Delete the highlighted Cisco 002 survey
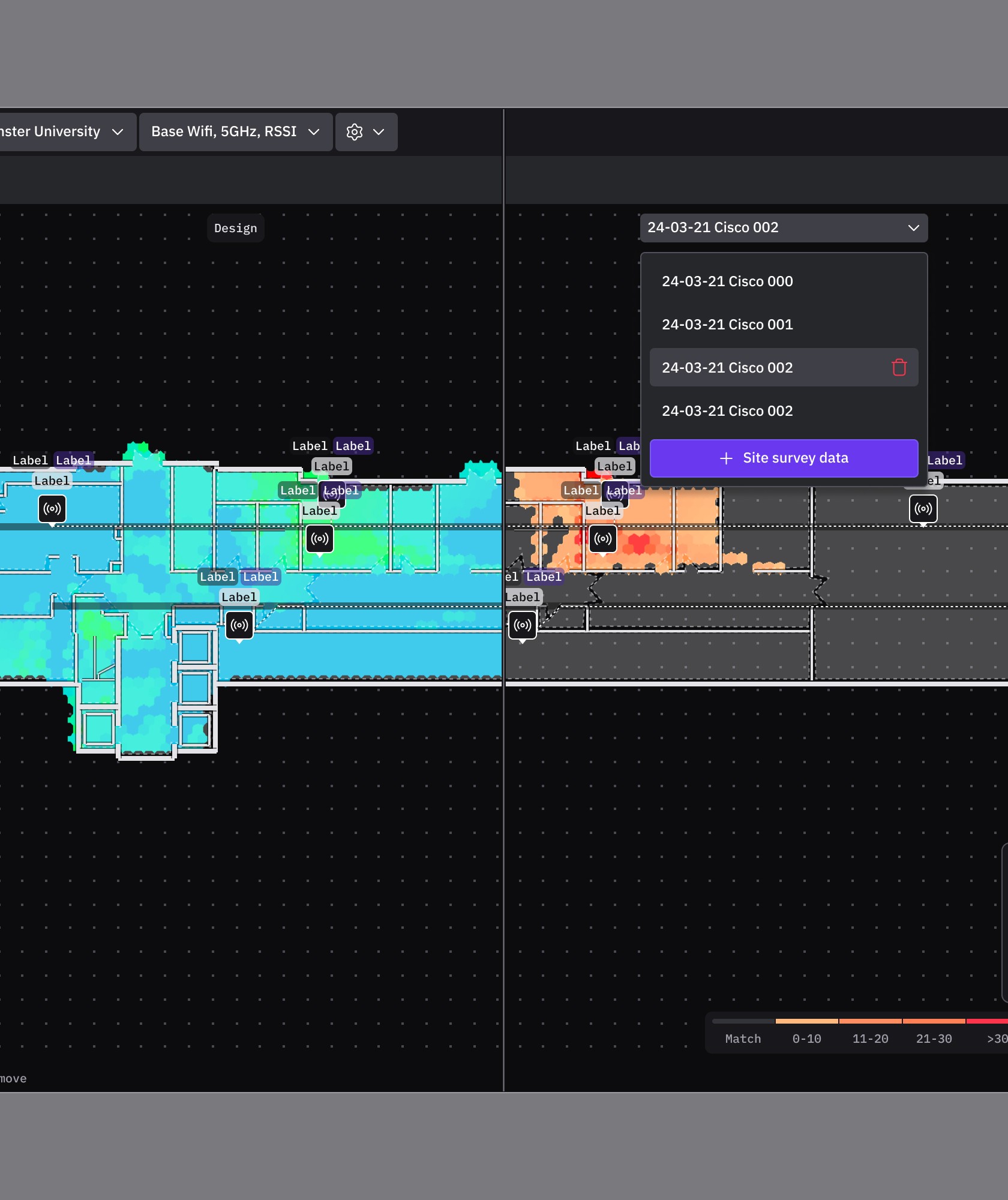The height and width of the screenshot is (1200, 1008). 899,367
